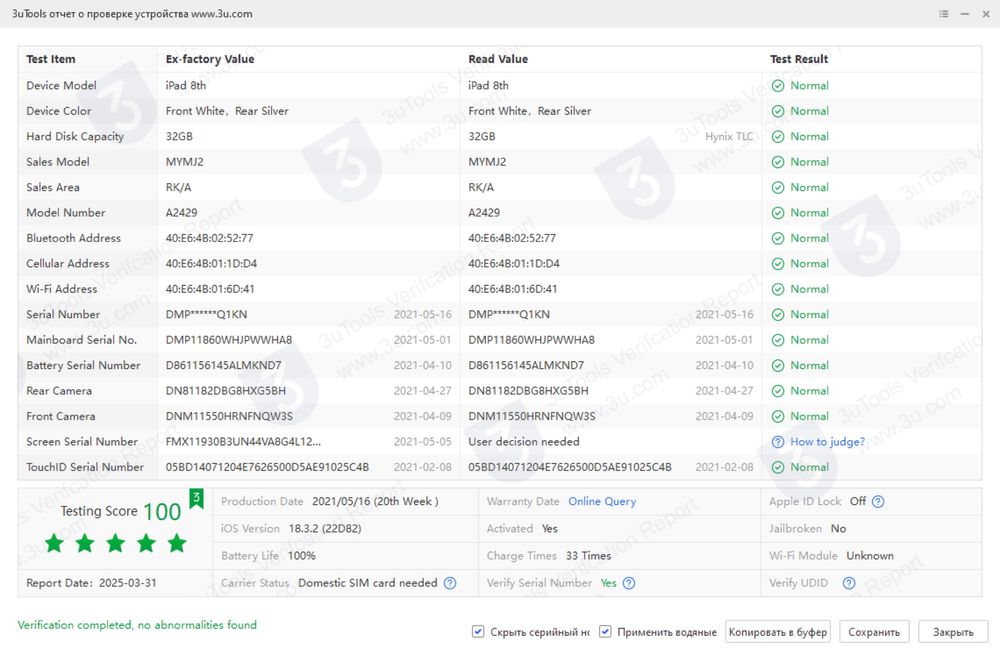1000x657 pixels.
Task: Click the Jailbroken No value
Action: [838, 529]
